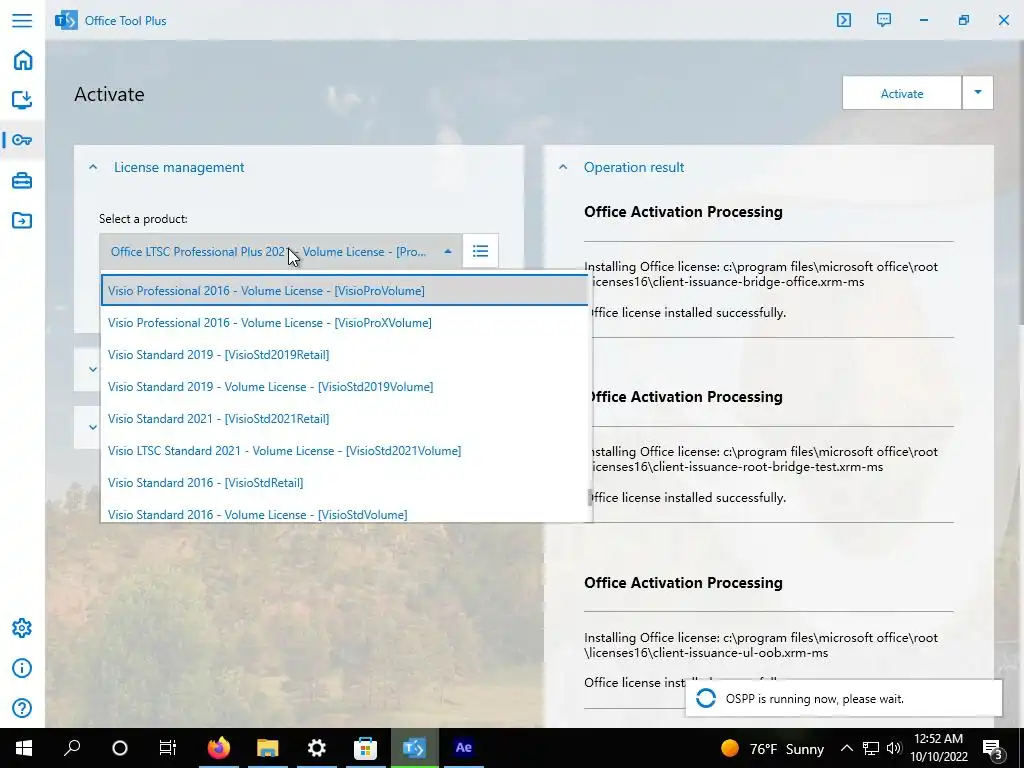The width and height of the screenshot is (1024, 768).
Task: Open the Deploy download icon in sidebar
Action: [22, 100]
